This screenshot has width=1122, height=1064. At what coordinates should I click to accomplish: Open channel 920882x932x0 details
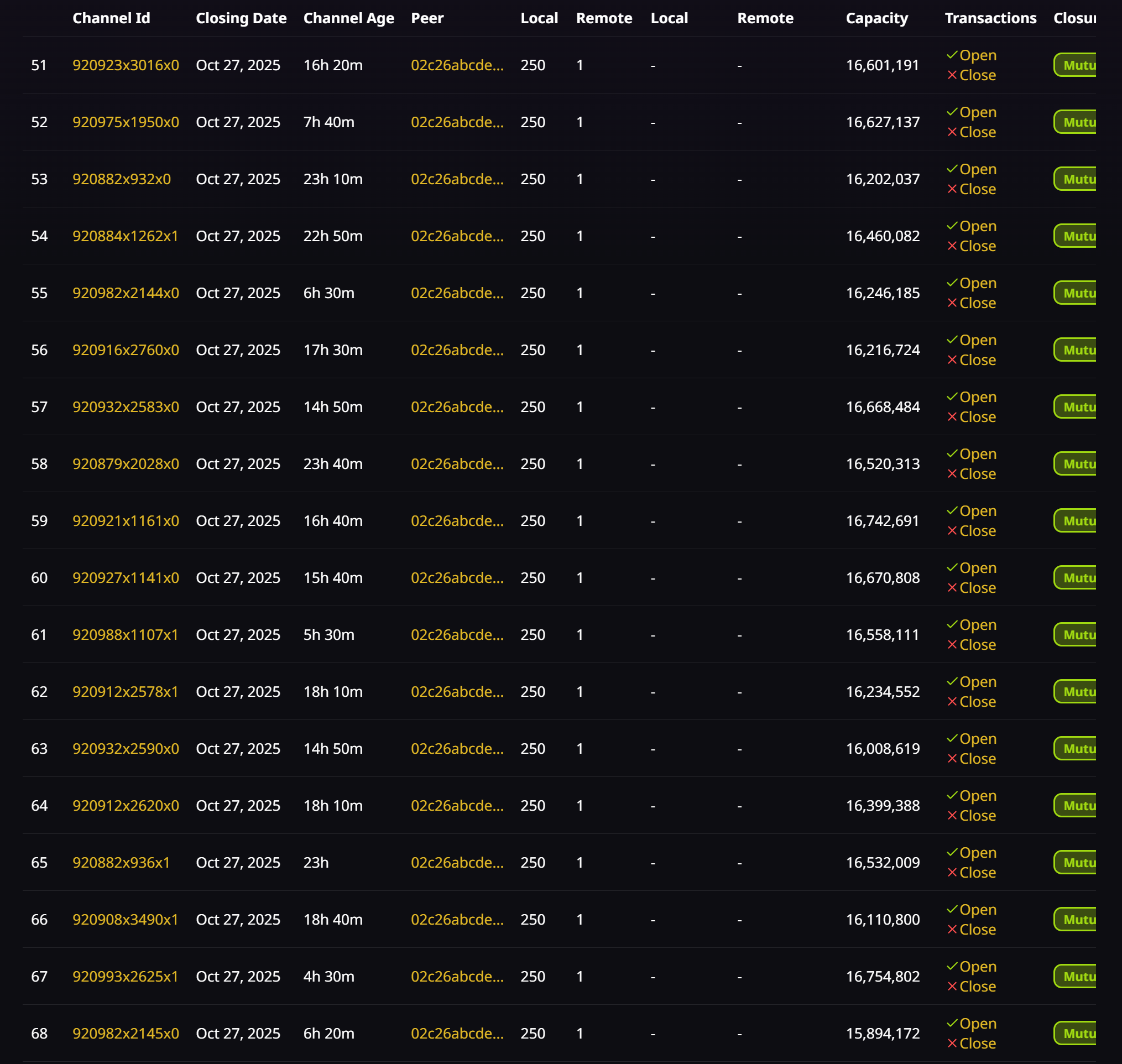pyautogui.click(x=122, y=179)
